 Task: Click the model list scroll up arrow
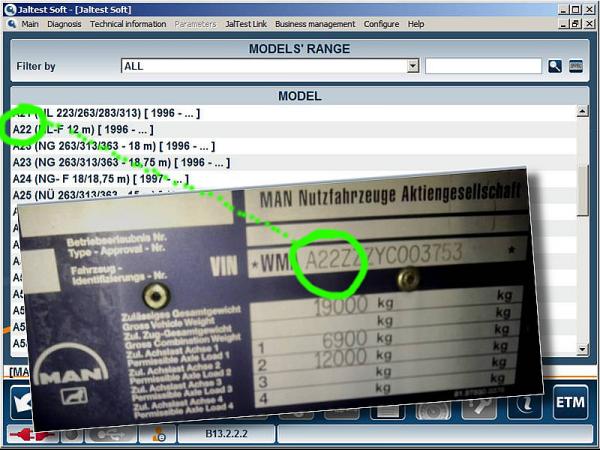click(582, 111)
